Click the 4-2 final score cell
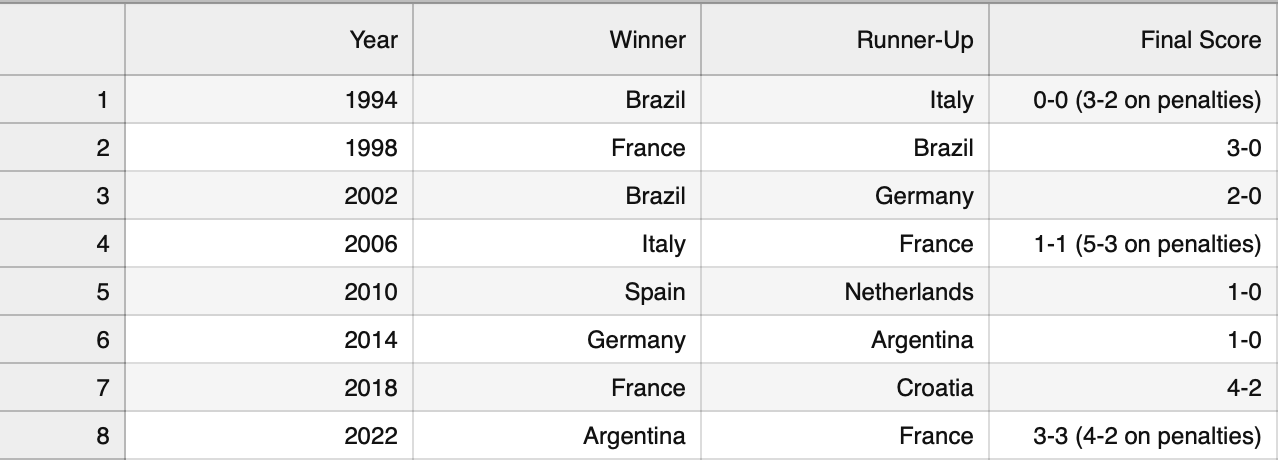 (x=1134, y=388)
